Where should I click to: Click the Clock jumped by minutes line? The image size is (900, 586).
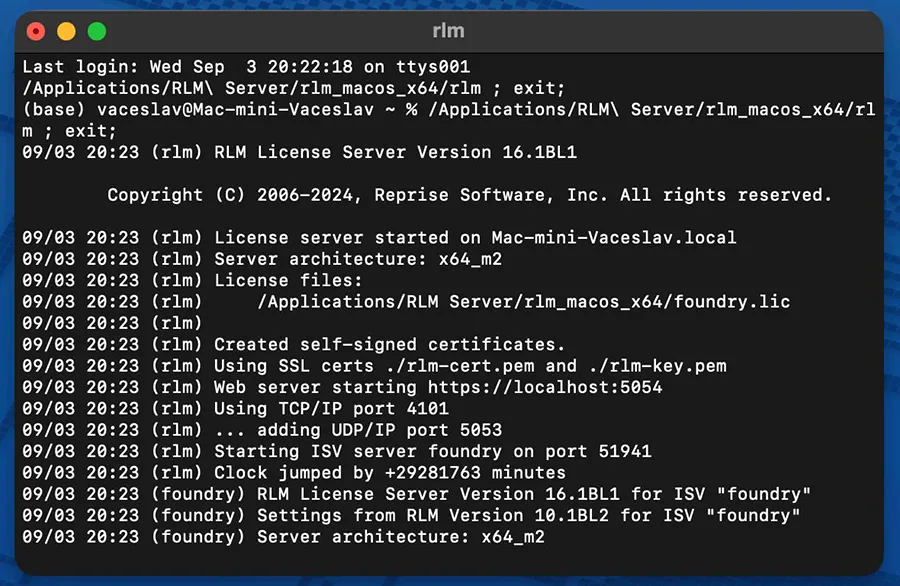294,472
